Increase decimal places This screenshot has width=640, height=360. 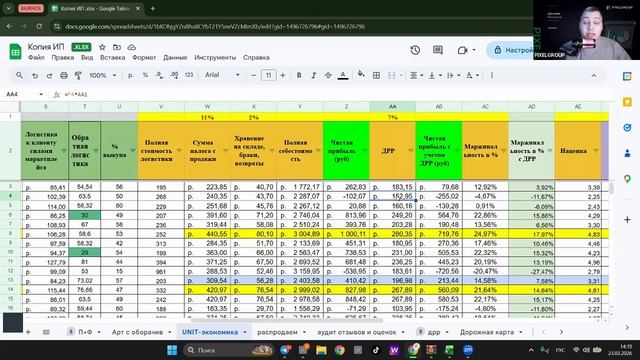pos(174,75)
